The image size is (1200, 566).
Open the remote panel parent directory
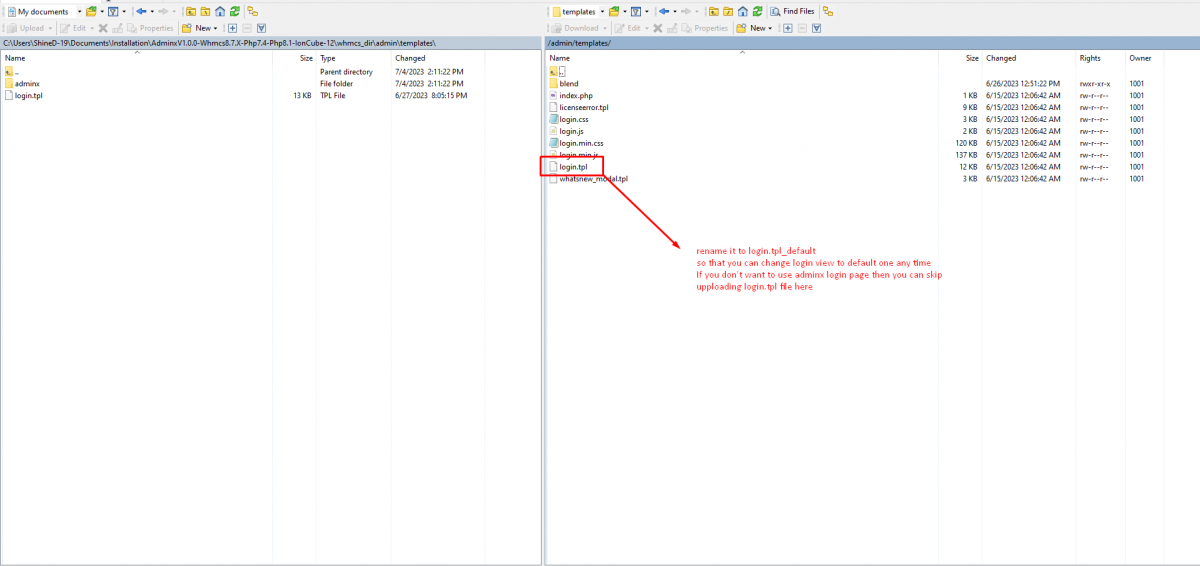[x=712, y=11]
